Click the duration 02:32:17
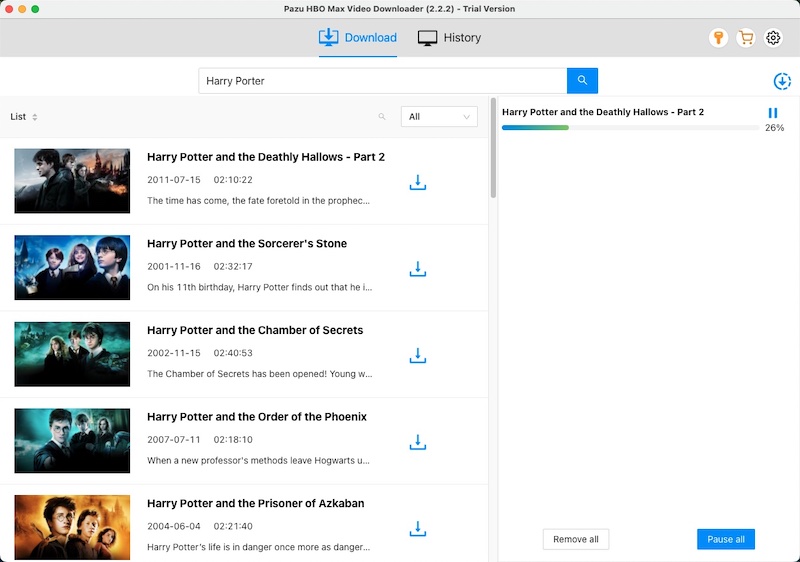Viewport: 800px width, 562px height. point(233,266)
